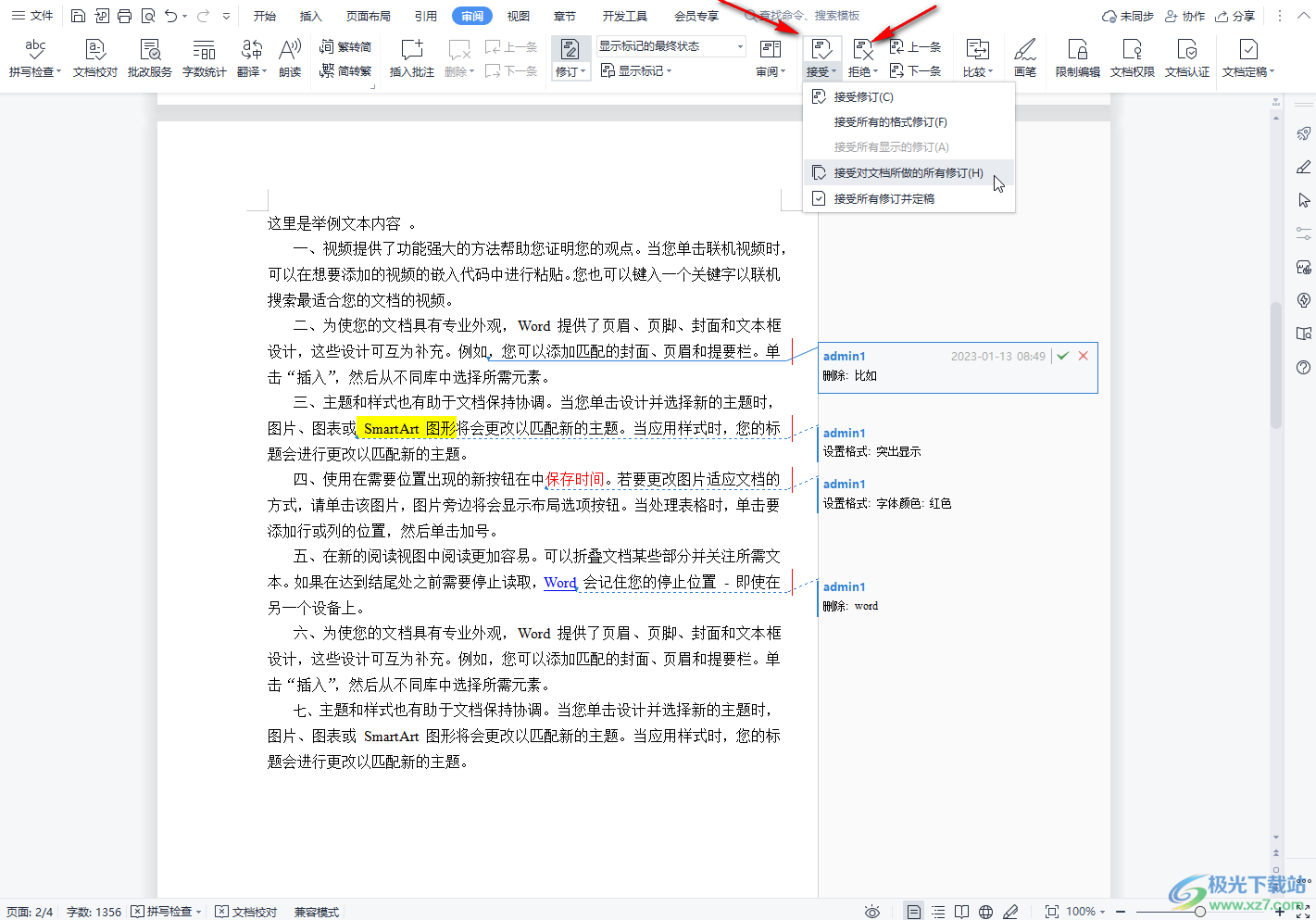Switch to the 视图 ribbon tab
Image resolution: width=1316 pixels, height=920 pixels.
pyautogui.click(x=519, y=16)
